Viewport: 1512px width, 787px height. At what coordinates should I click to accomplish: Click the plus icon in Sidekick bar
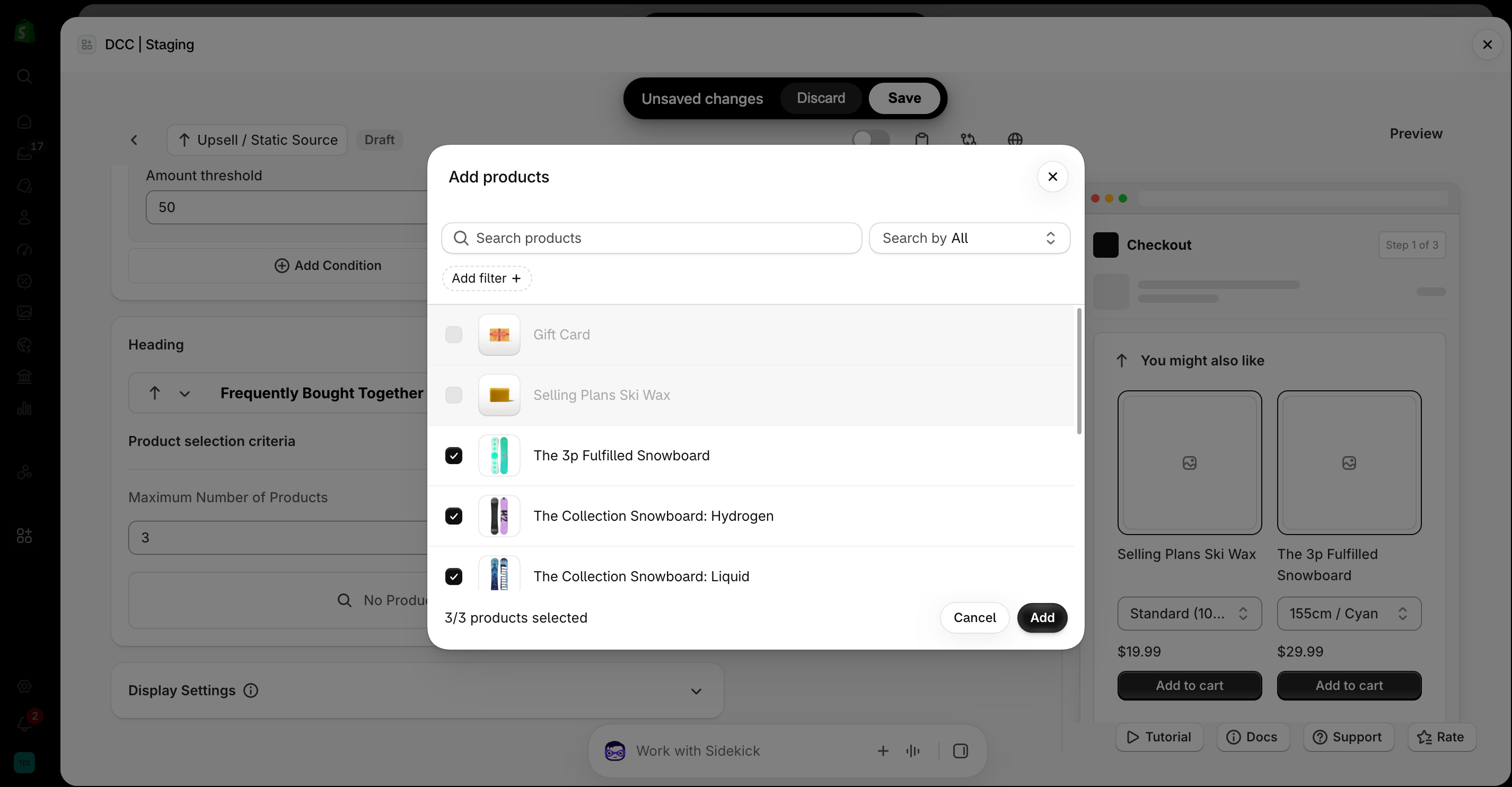[x=883, y=750]
